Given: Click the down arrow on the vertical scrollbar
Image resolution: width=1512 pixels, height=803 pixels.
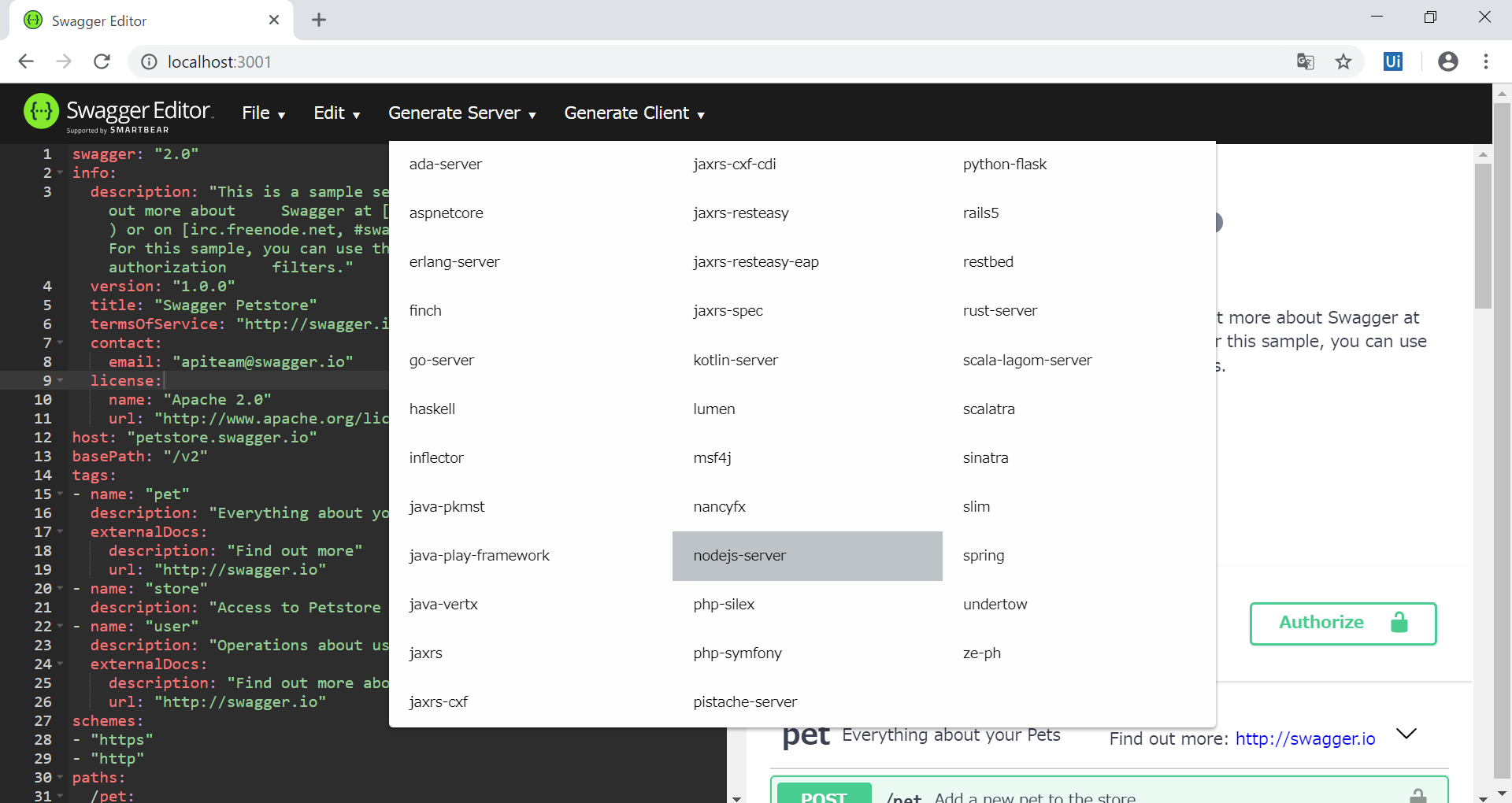Looking at the screenshot, I should (x=1503, y=795).
